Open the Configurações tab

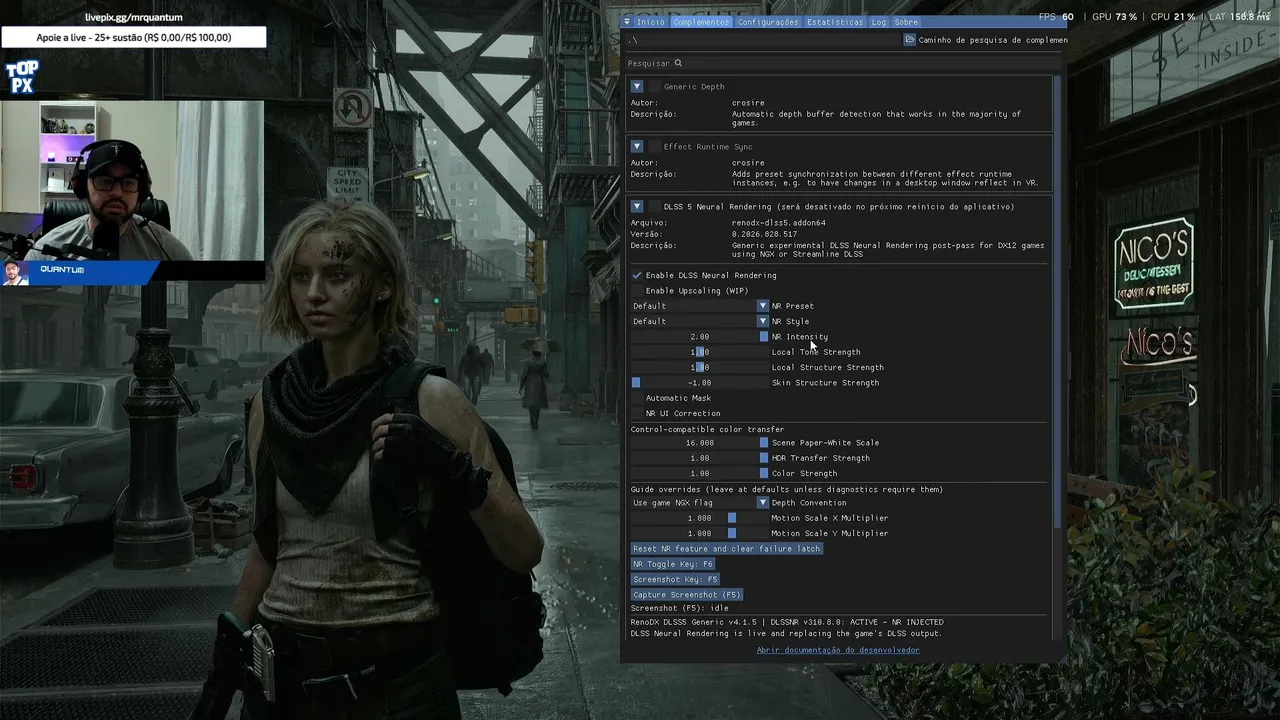(768, 22)
